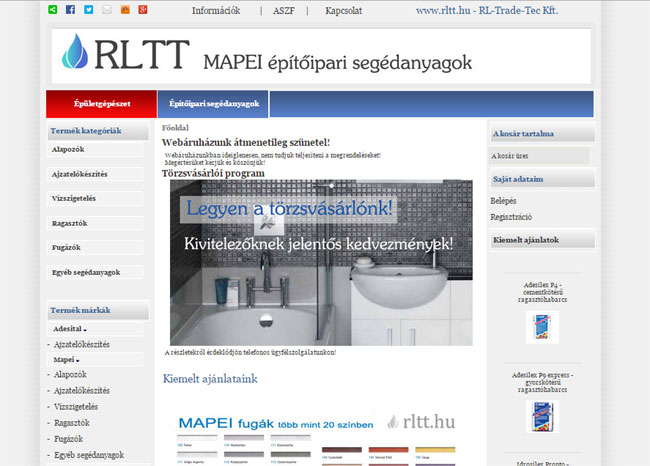Click the Termék márkák panel header
The width and height of the screenshot is (650, 466).
pyautogui.click(x=98, y=310)
